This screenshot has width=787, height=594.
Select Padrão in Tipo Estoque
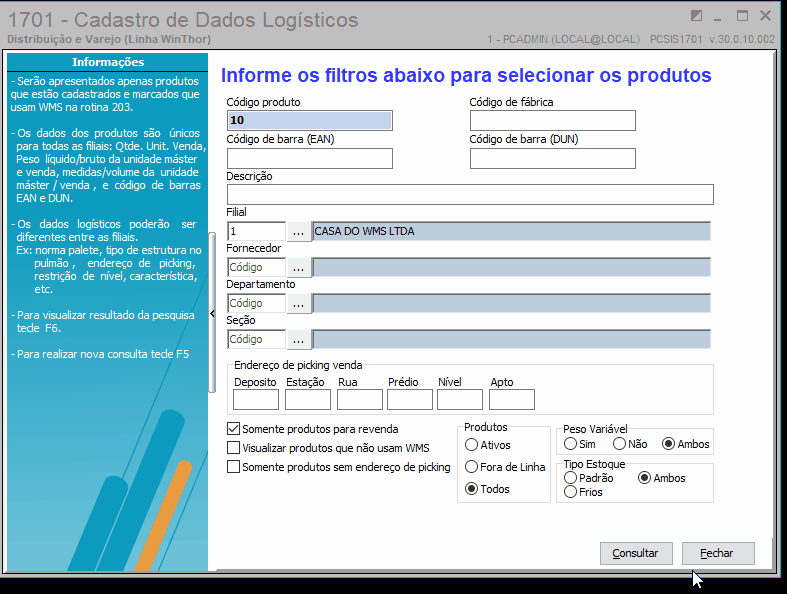[570, 478]
